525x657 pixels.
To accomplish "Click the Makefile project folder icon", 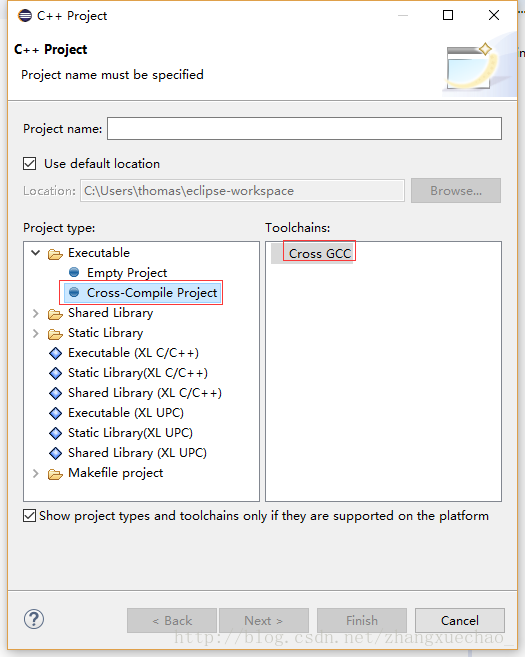I will [x=55, y=474].
